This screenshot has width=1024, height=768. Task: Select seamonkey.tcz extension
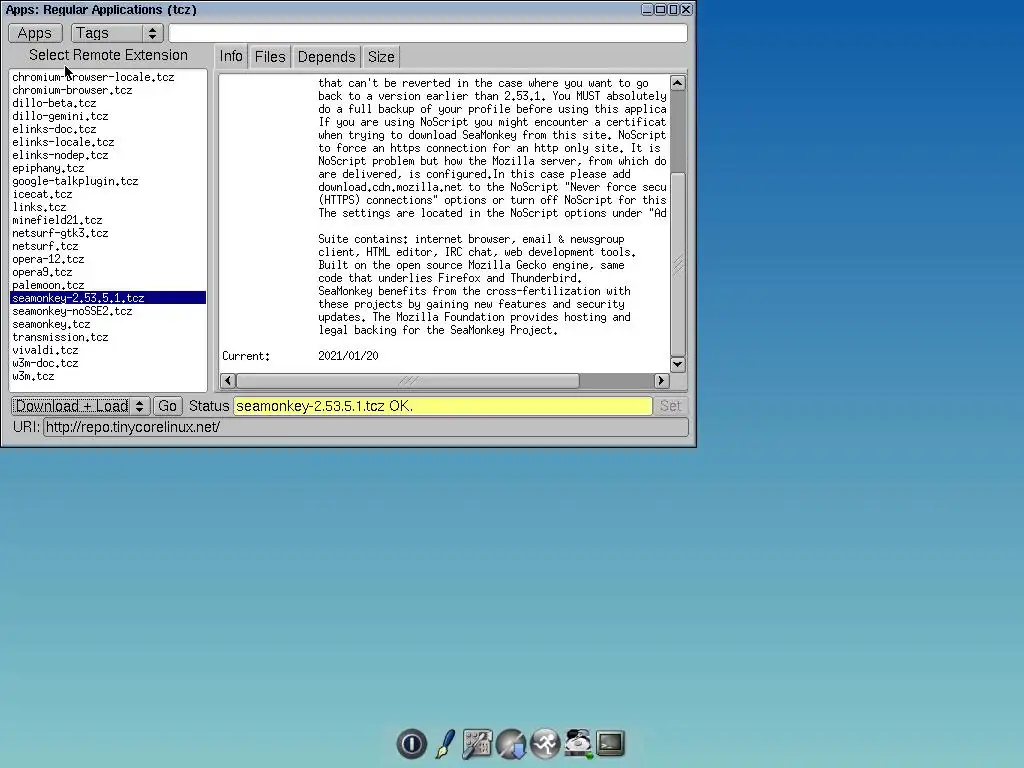[x=108, y=325]
